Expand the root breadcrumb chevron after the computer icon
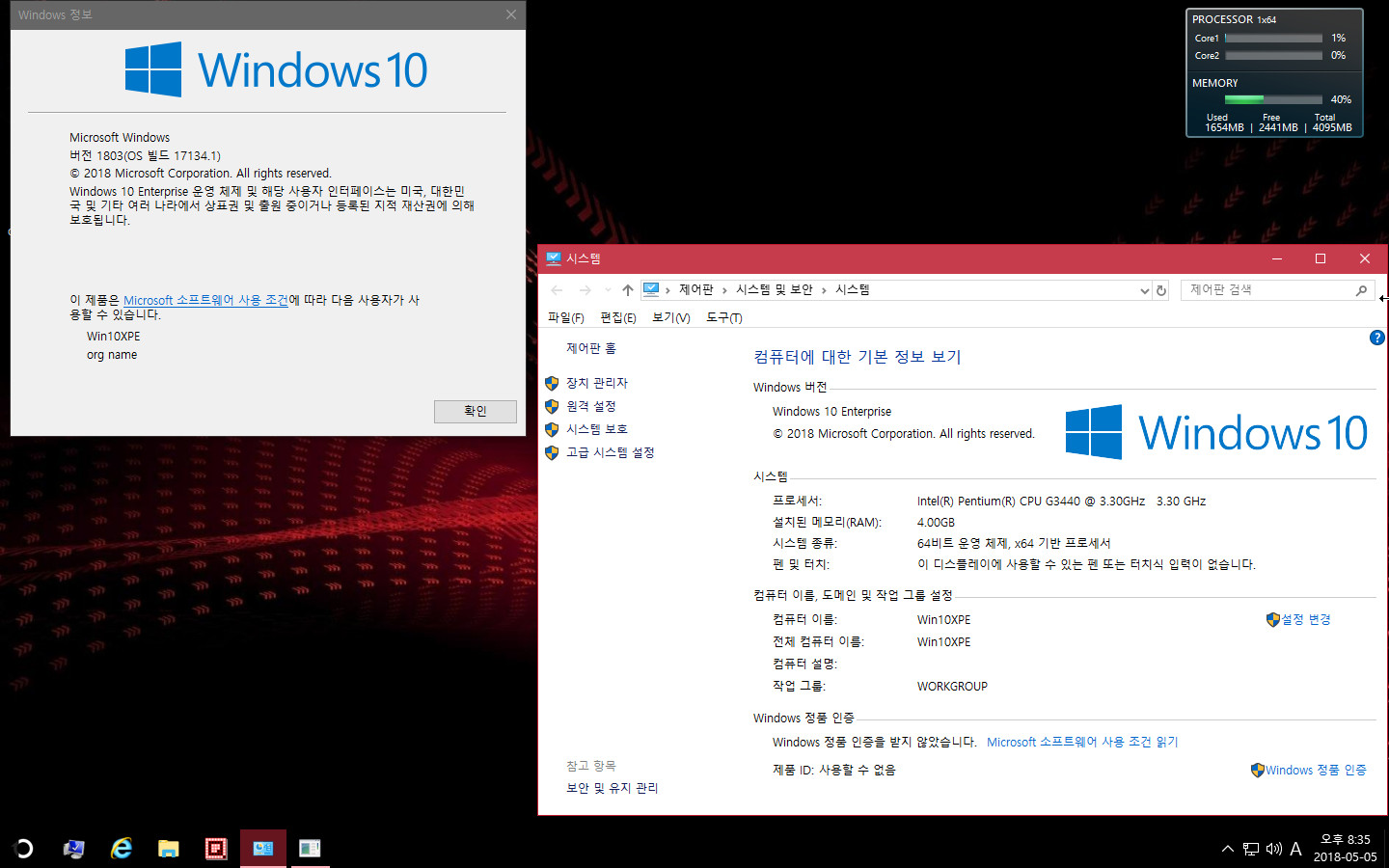Screen dimensions: 1389x868 click(x=667, y=290)
